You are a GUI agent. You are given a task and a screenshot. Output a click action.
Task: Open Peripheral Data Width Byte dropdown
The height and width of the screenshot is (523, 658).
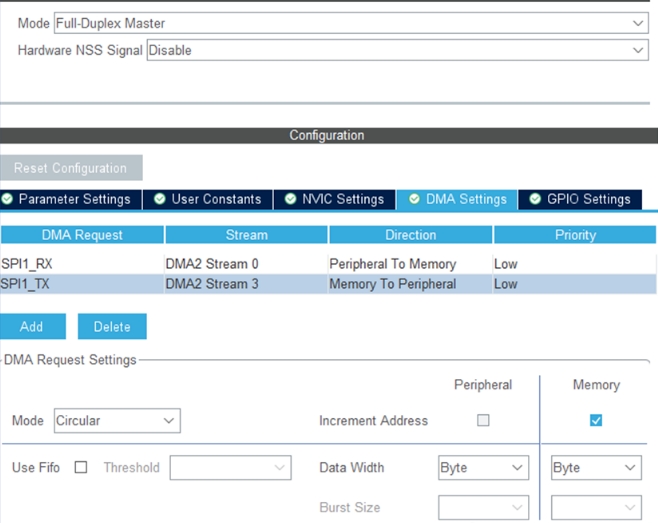pos(483,467)
